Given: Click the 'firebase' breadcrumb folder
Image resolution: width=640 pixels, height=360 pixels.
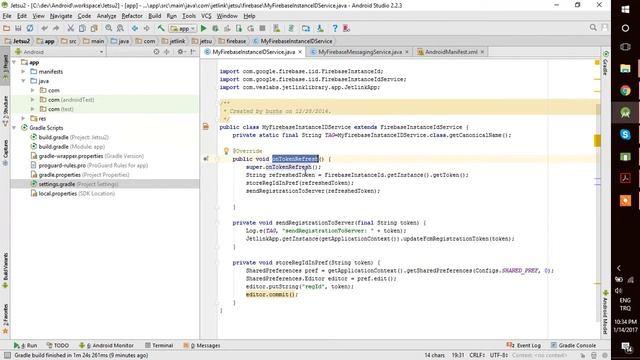Looking at the screenshot, I should [232, 41].
